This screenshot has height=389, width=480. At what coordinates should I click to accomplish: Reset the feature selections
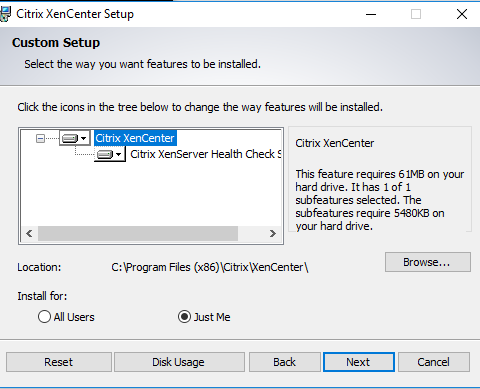pos(59,362)
